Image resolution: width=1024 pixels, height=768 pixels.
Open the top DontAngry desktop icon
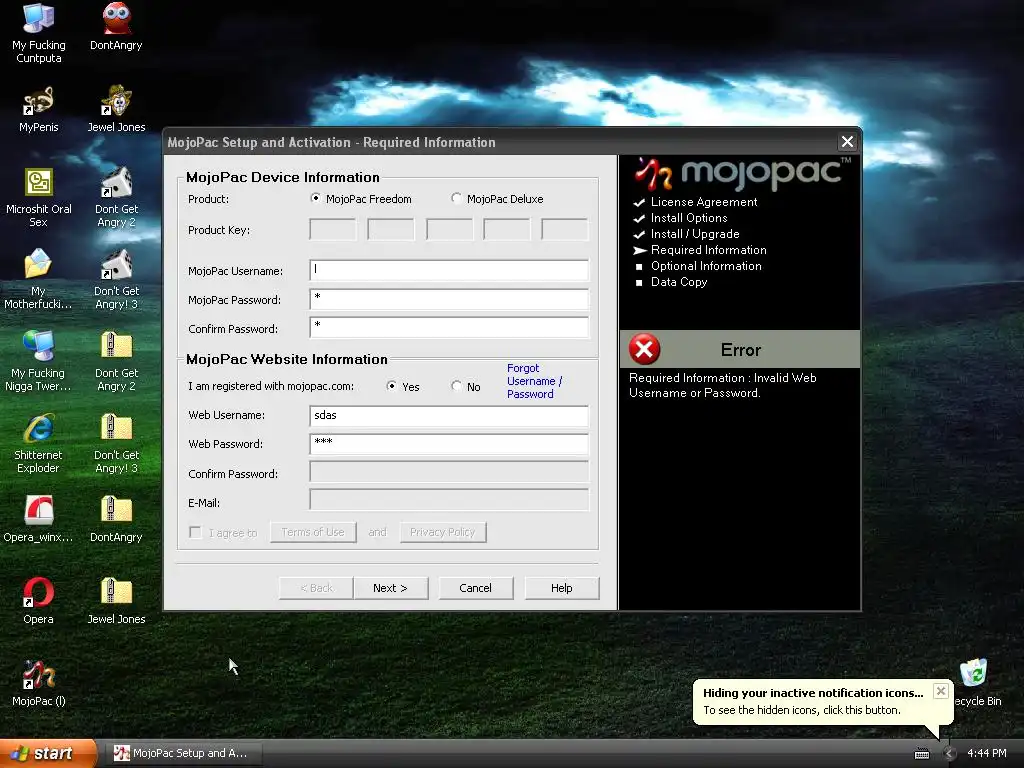click(x=116, y=26)
